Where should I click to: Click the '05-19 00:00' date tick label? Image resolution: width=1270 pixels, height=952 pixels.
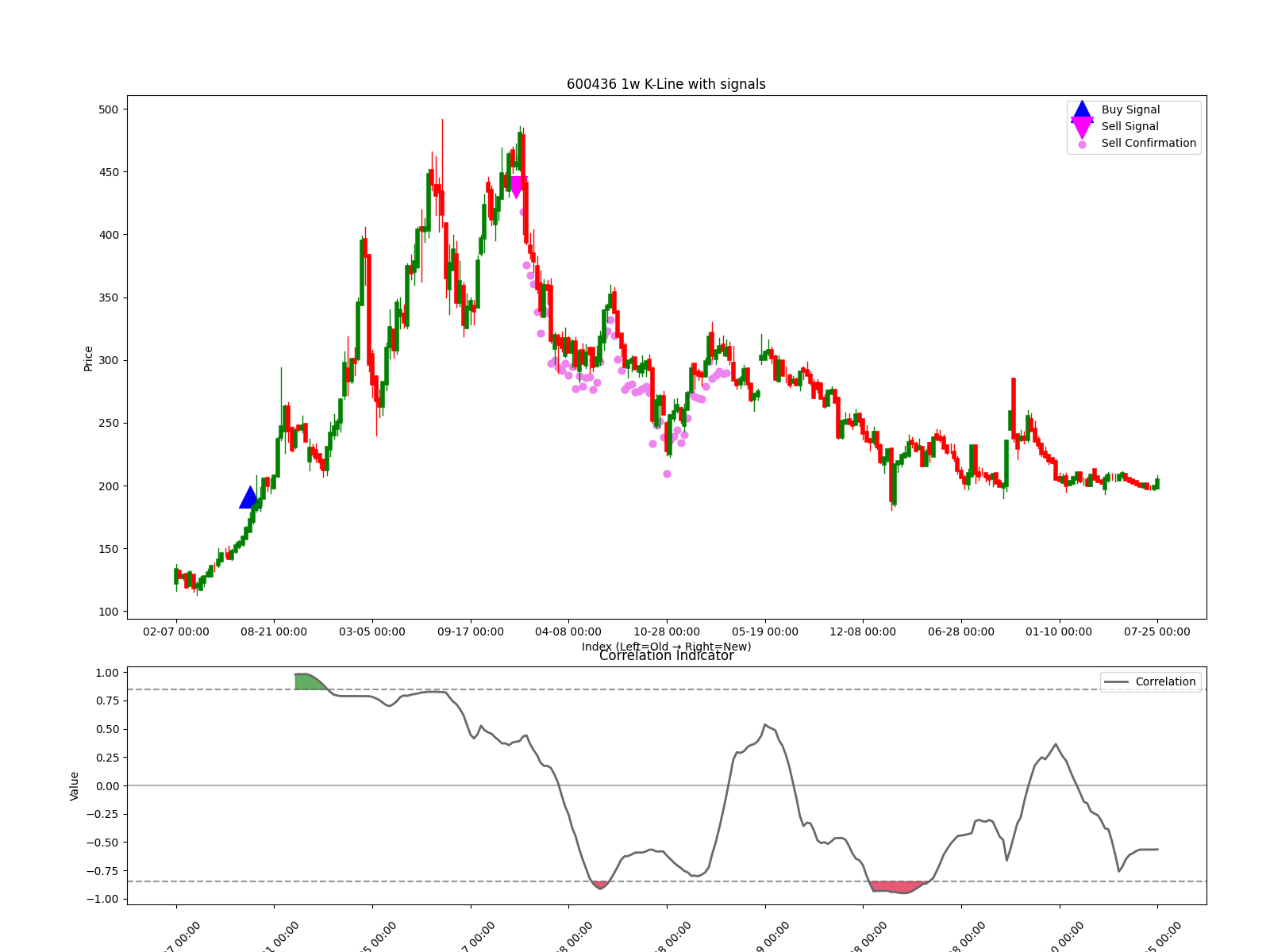pyautogui.click(x=765, y=632)
